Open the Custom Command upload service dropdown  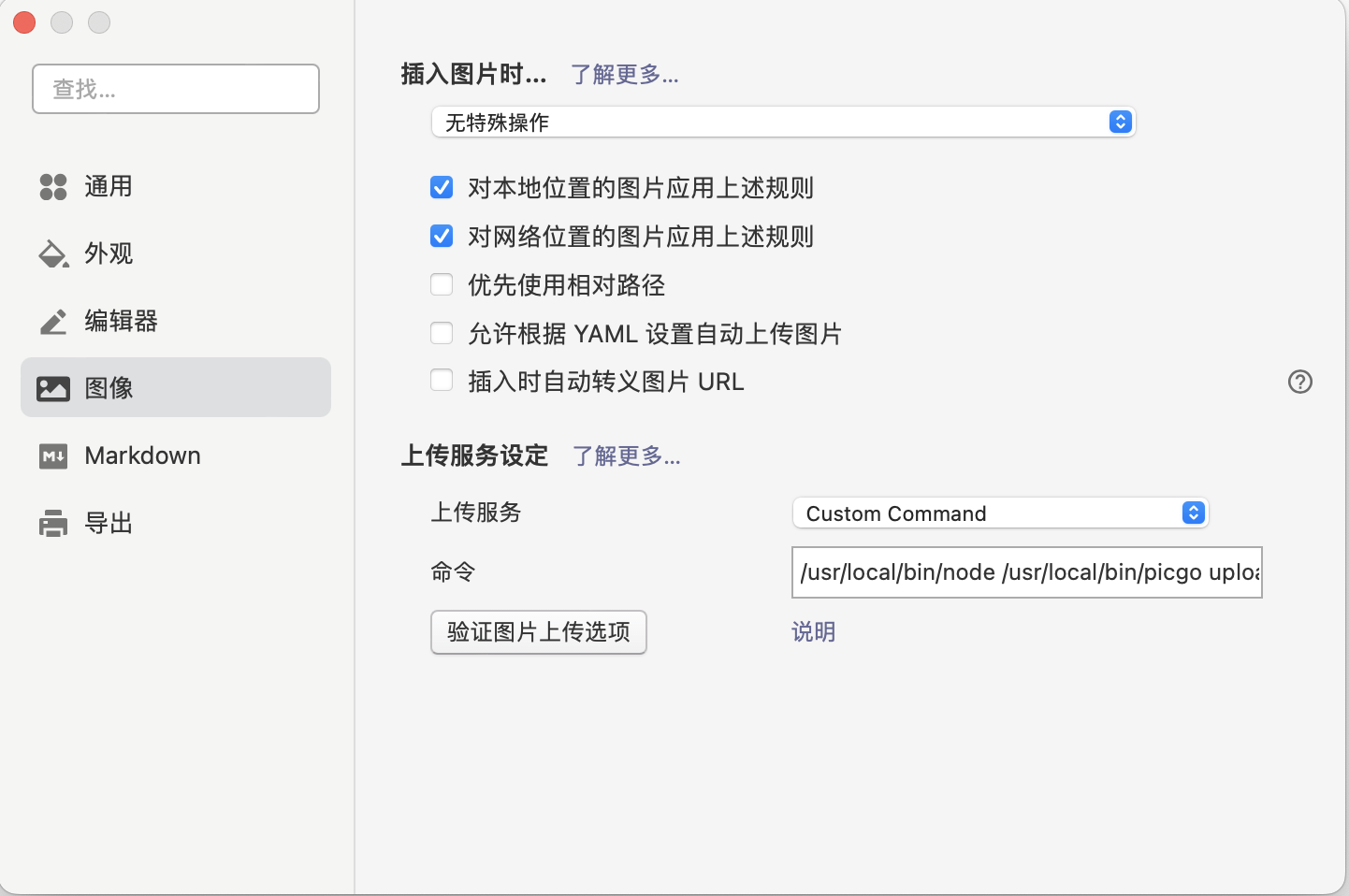1001,513
